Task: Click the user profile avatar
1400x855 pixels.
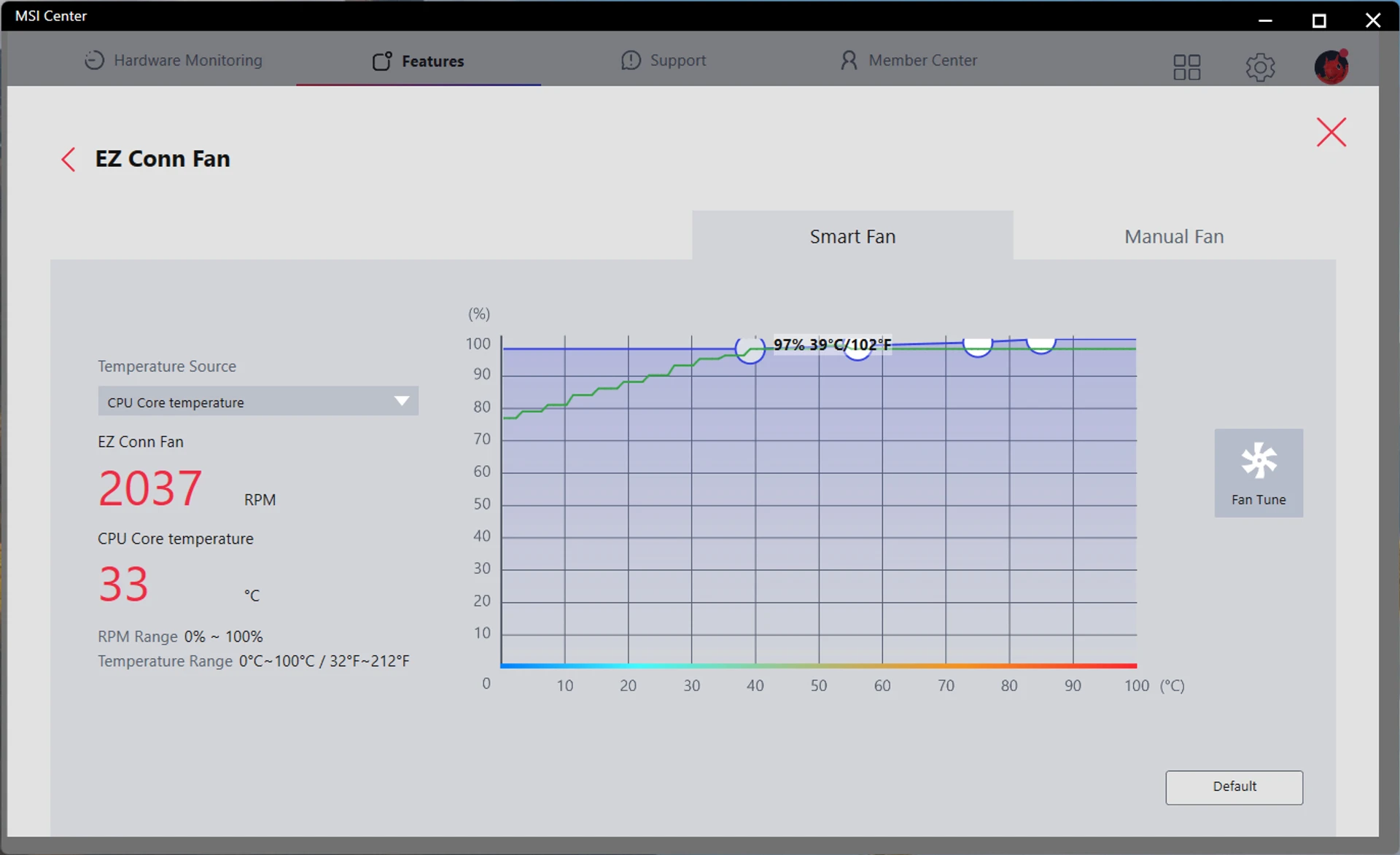Action: tap(1331, 67)
